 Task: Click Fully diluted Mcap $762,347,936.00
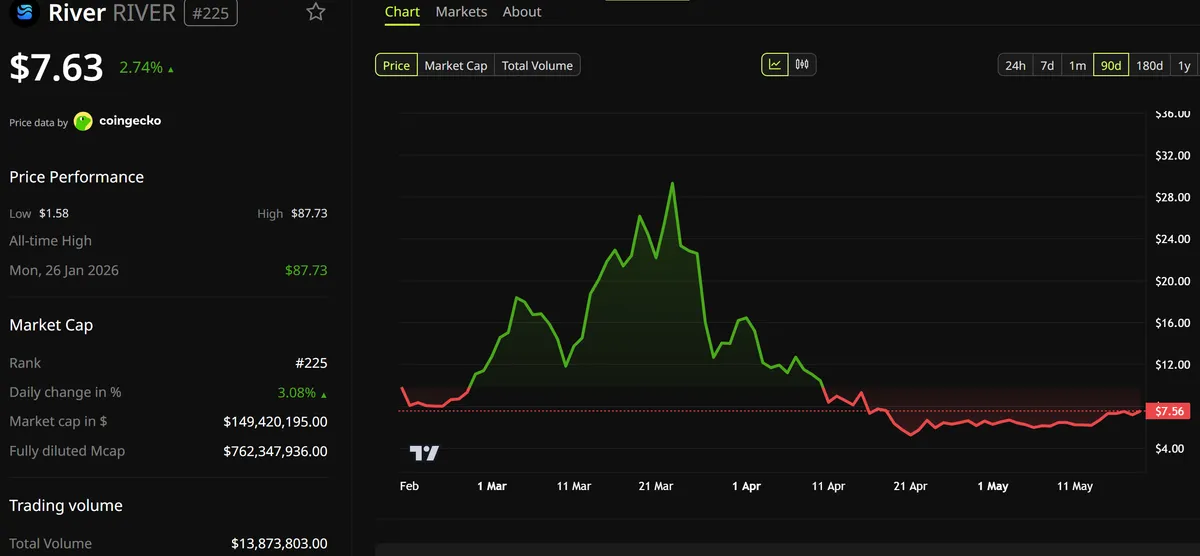pyautogui.click(x=275, y=451)
